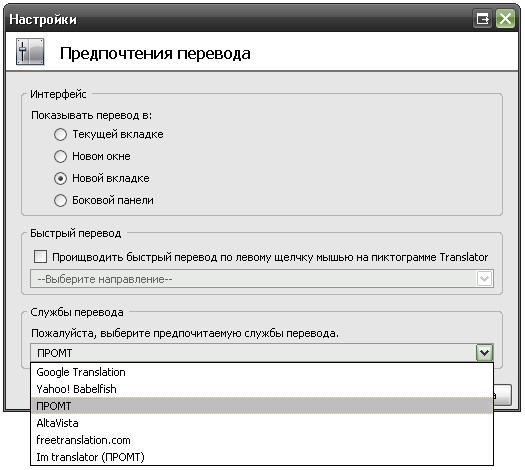This screenshot has height=470, width=525.
Task: Select the Текущей вкладке radio button
Action: (61, 134)
